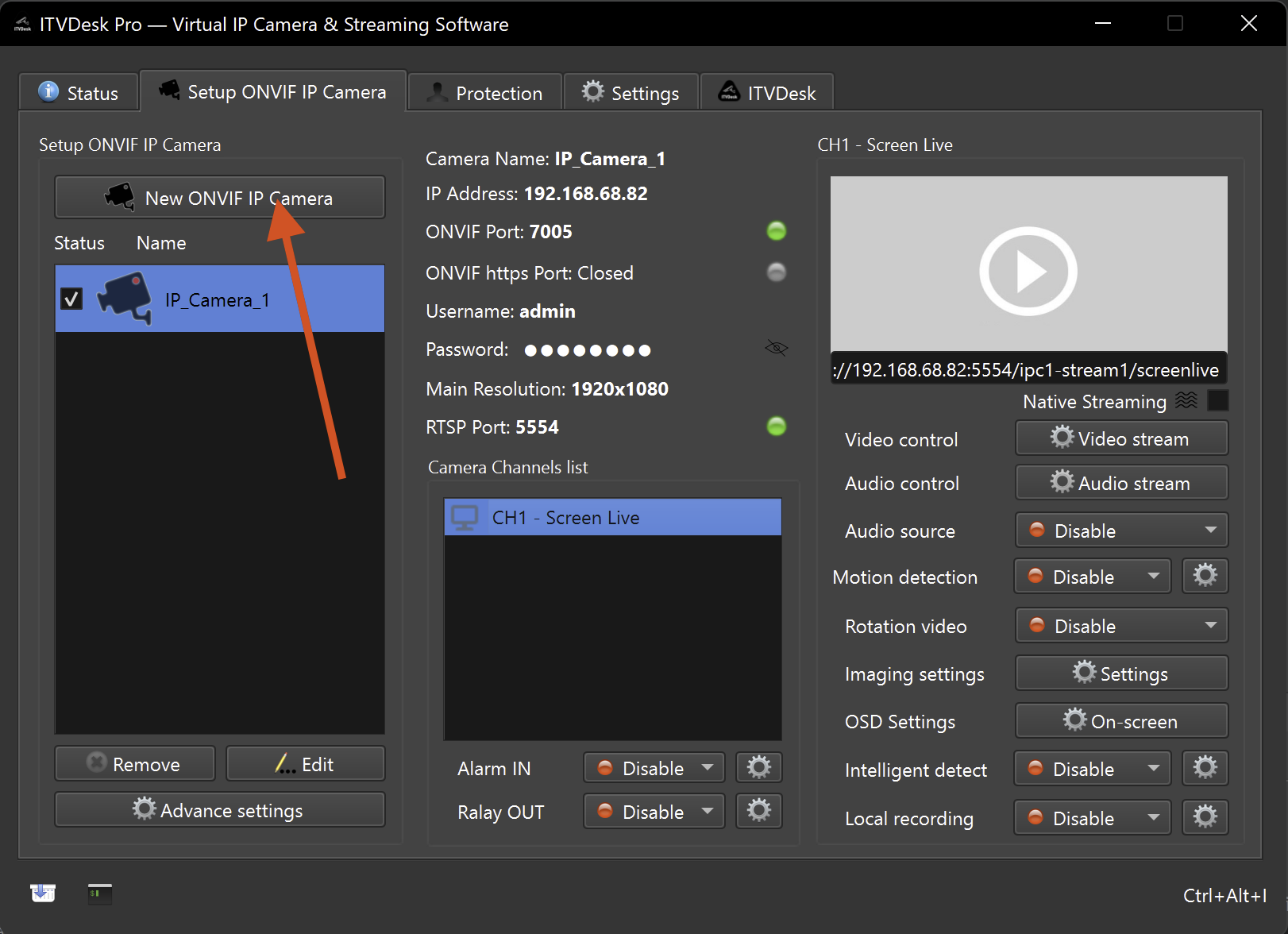Click the Alarm IN gear icon

758,768
